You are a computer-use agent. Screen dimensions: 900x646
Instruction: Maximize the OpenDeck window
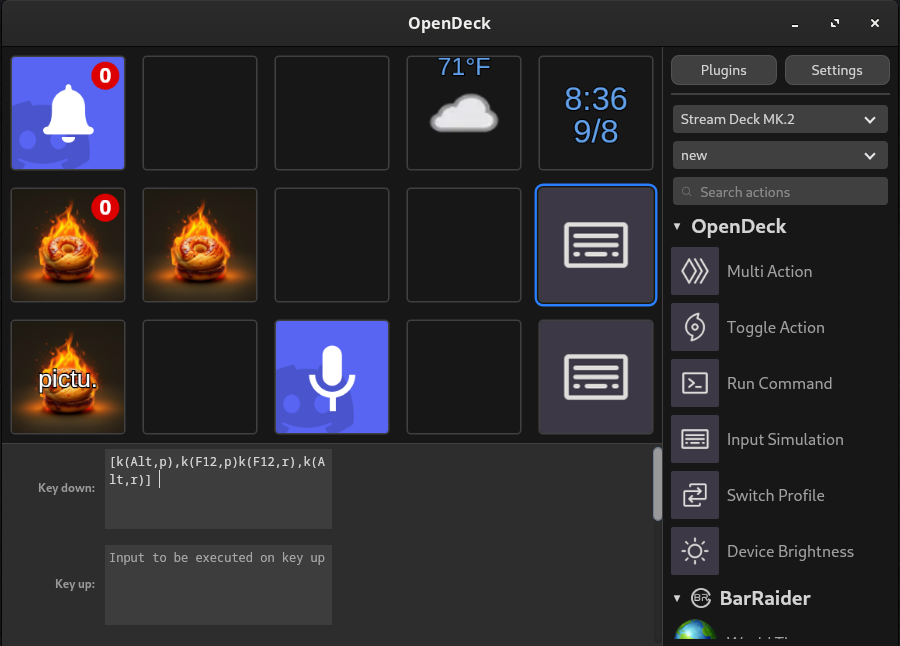click(835, 24)
